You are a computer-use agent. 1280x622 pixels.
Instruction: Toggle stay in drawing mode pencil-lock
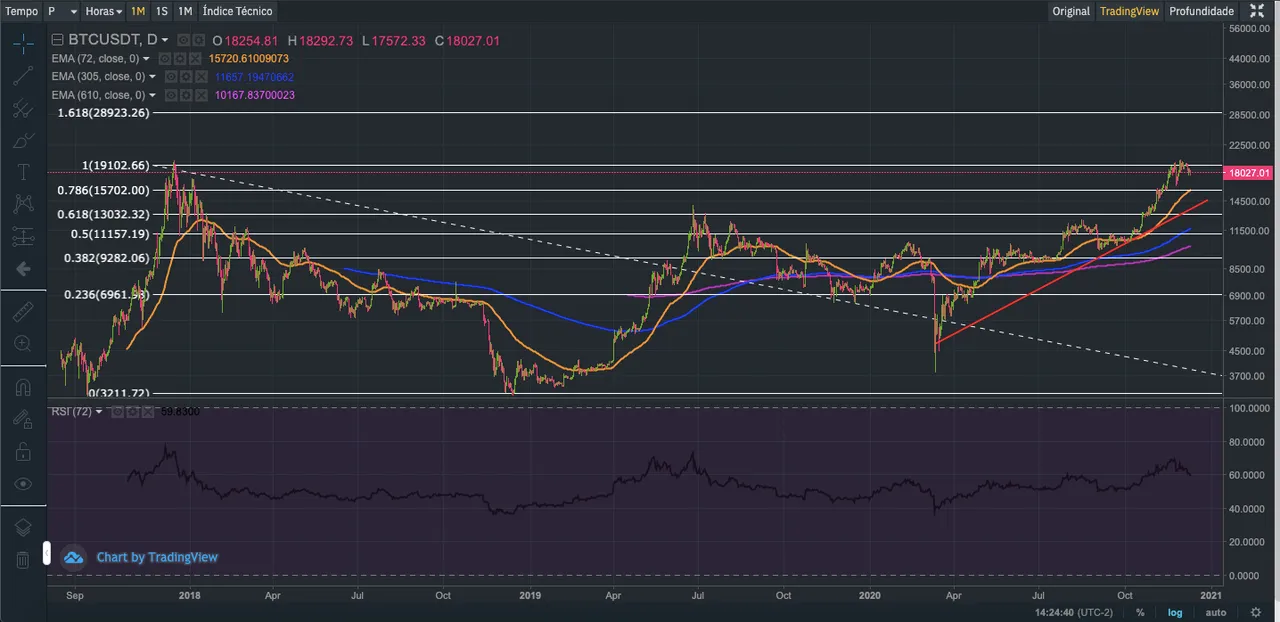(x=22, y=419)
